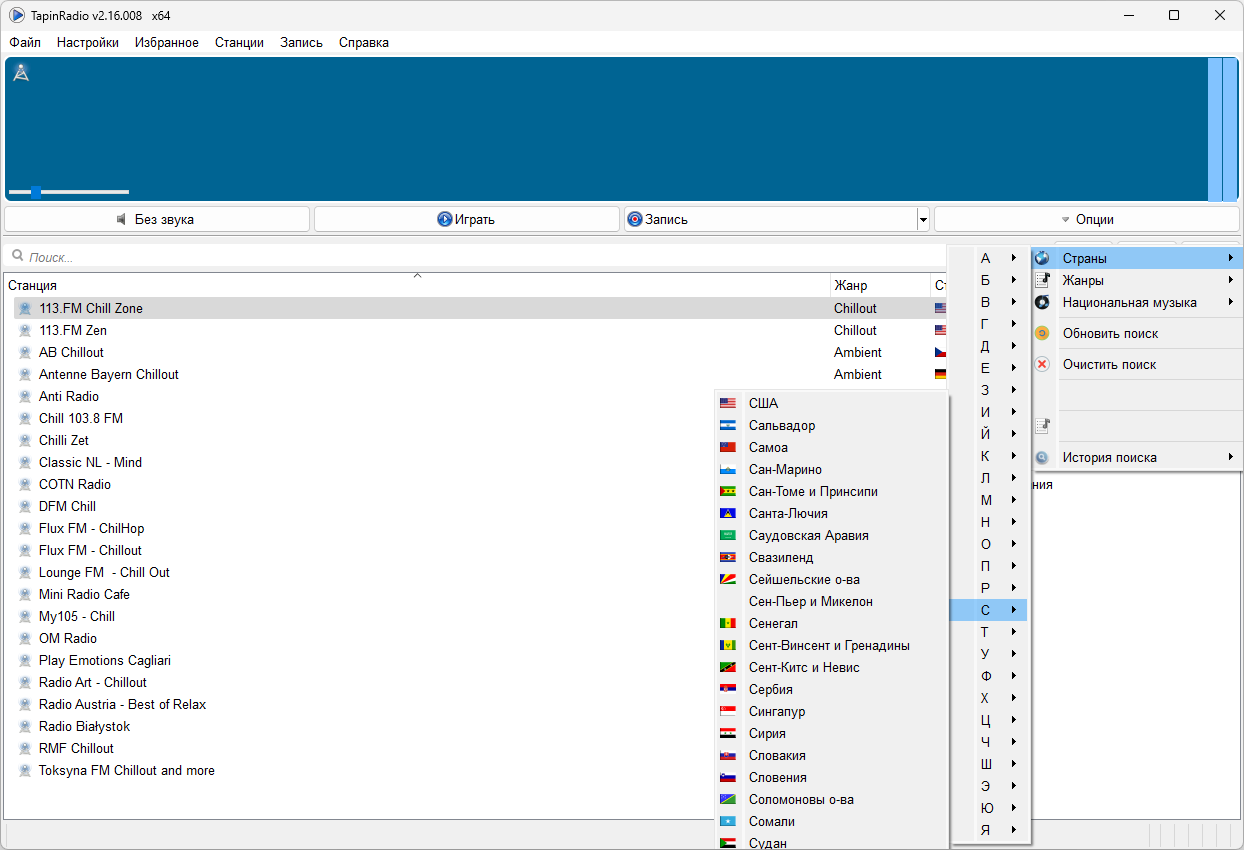Choose Очистить поиск from the options menu
The height and width of the screenshot is (850, 1244).
point(1137,364)
